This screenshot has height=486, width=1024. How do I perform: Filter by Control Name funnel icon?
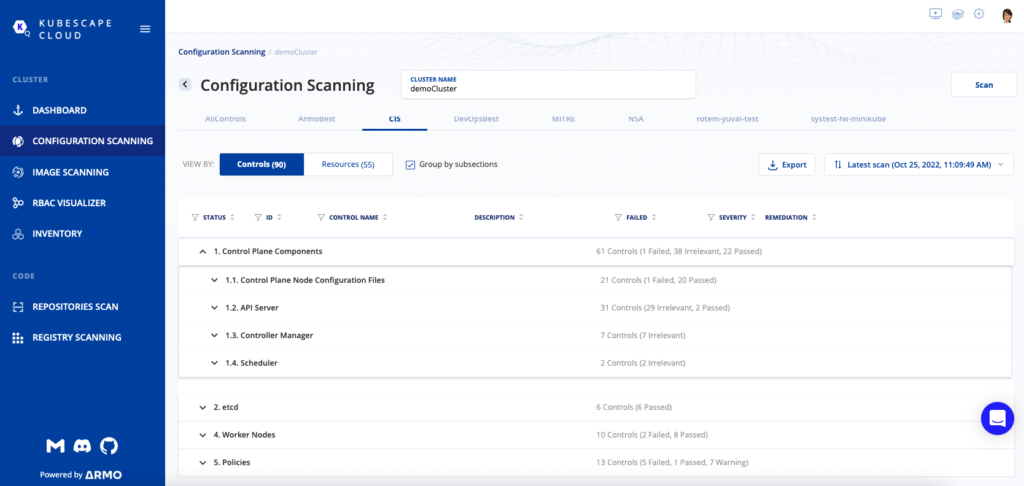pyautogui.click(x=321, y=218)
